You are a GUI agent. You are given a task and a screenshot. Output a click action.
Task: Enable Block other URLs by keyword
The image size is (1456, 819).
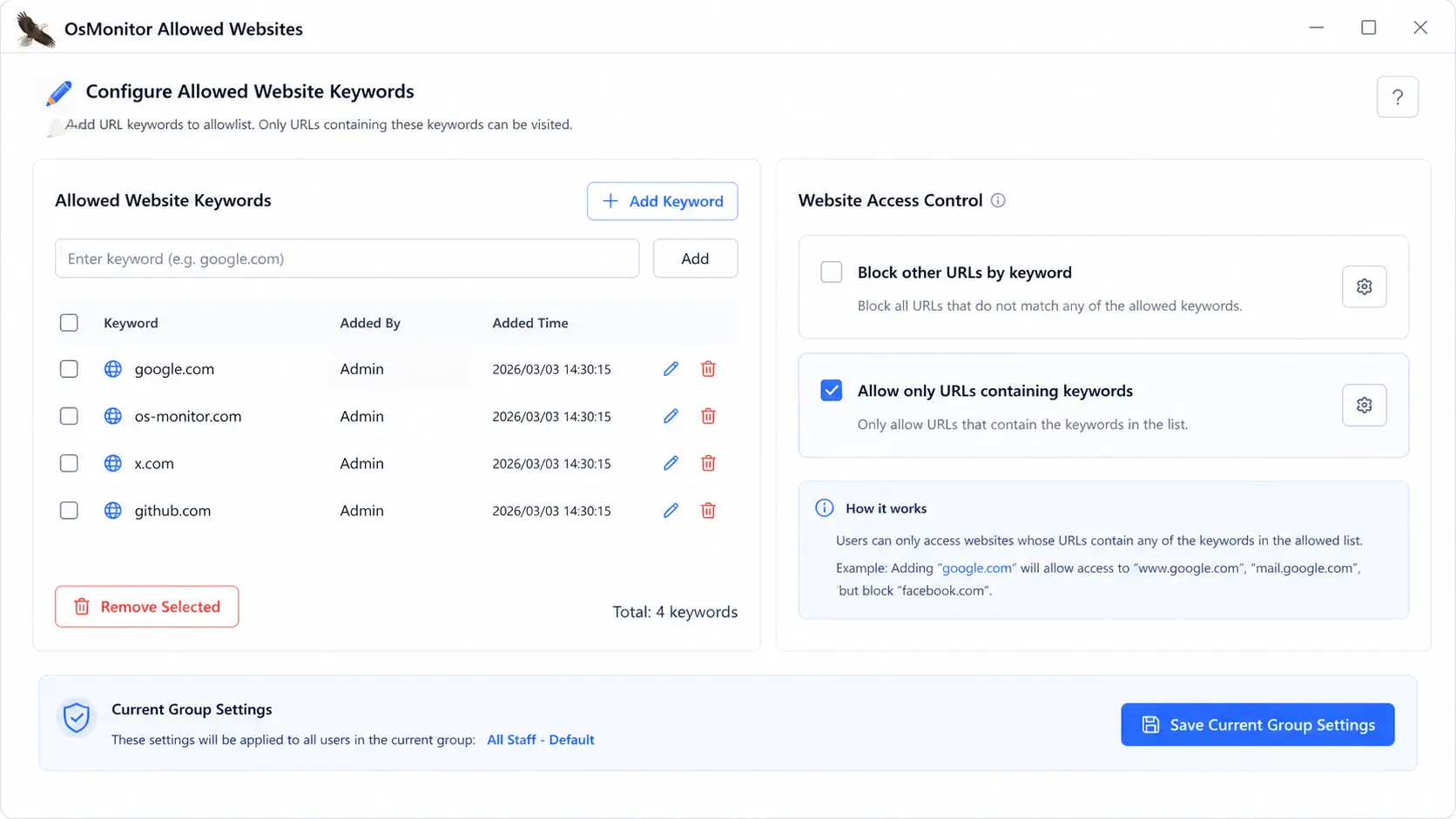pyautogui.click(x=832, y=272)
